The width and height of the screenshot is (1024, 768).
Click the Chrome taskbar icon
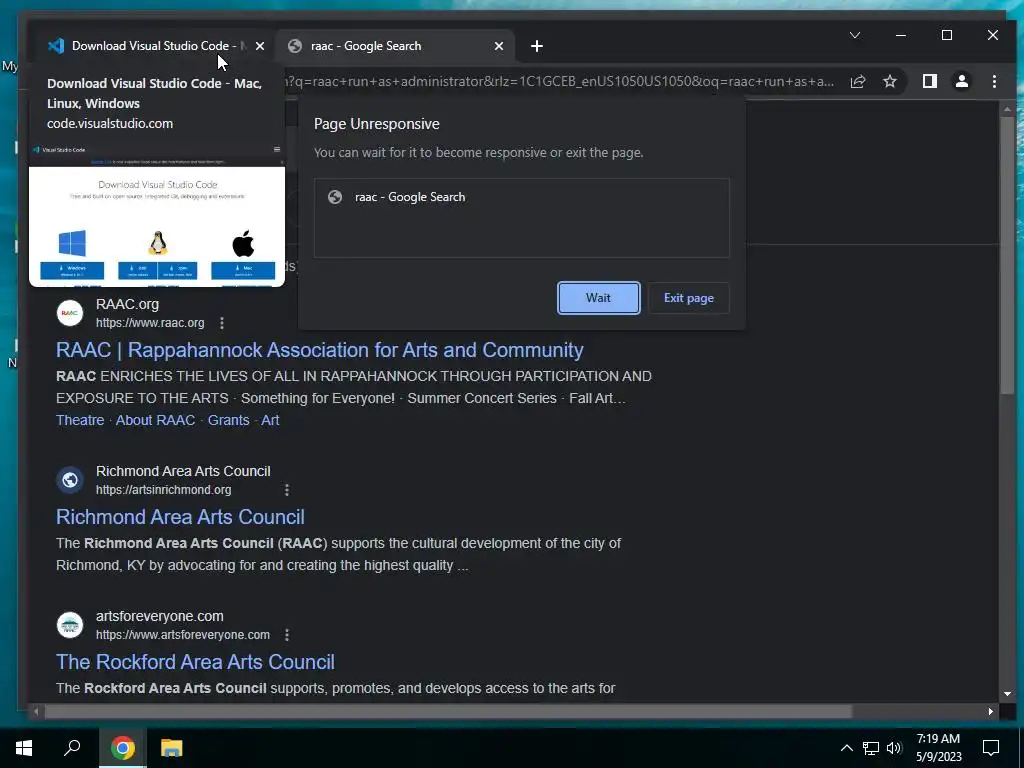123,748
